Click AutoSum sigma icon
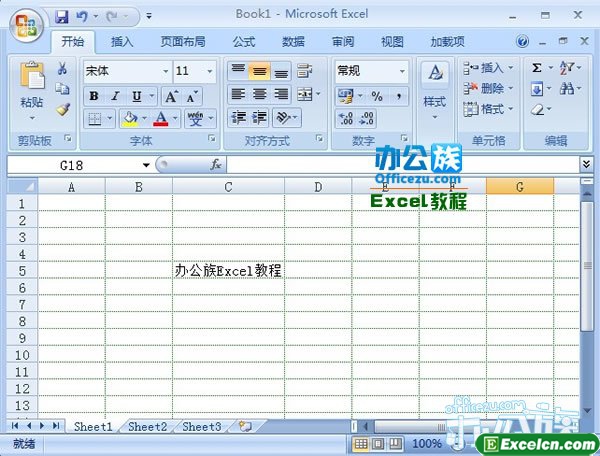The height and width of the screenshot is (456, 600). [x=536, y=68]
